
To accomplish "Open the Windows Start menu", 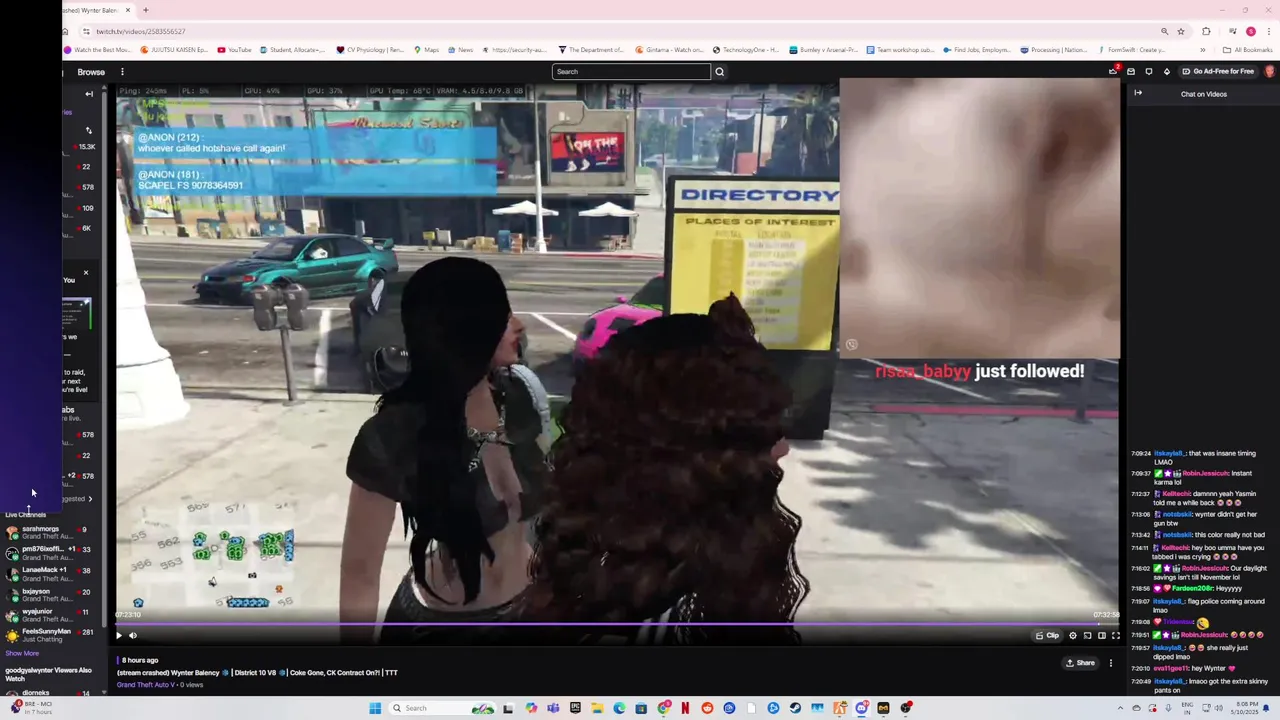I will click(375, 708).
